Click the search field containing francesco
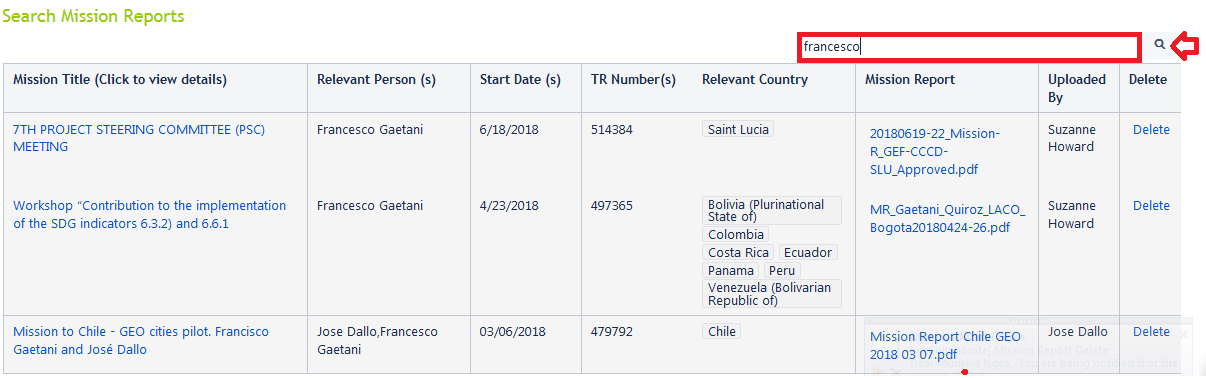The image size is (1206, 378). 969,46
